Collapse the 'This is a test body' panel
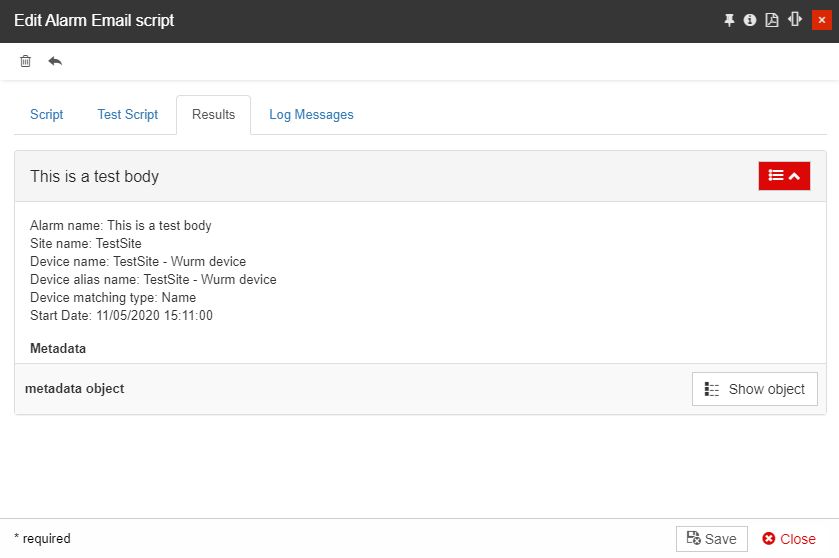 pos(784,176)
